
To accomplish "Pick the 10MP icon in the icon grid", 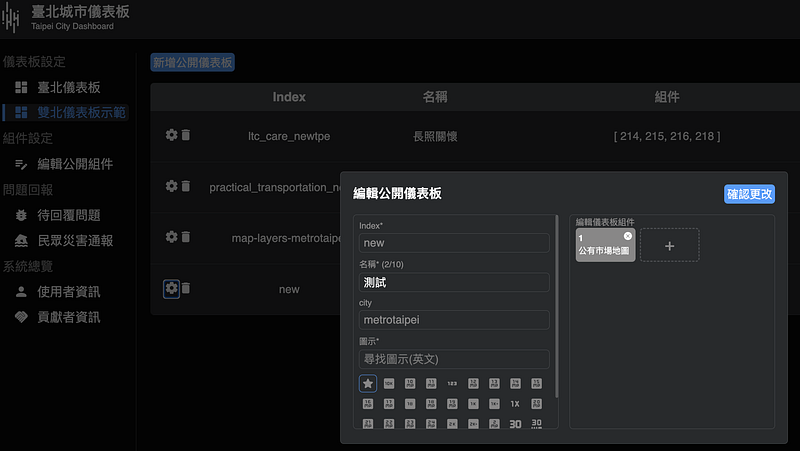I will click(x=410, y=384).
